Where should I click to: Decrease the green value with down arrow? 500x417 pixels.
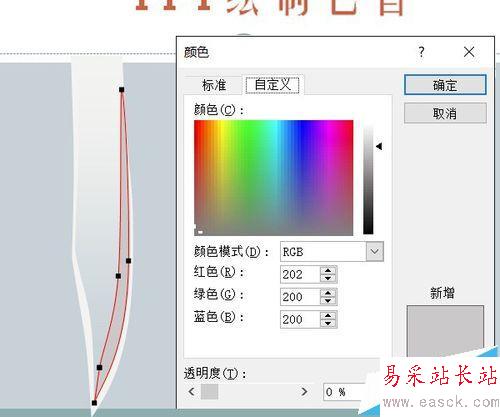pyautogui.click(x=328, y=301)
